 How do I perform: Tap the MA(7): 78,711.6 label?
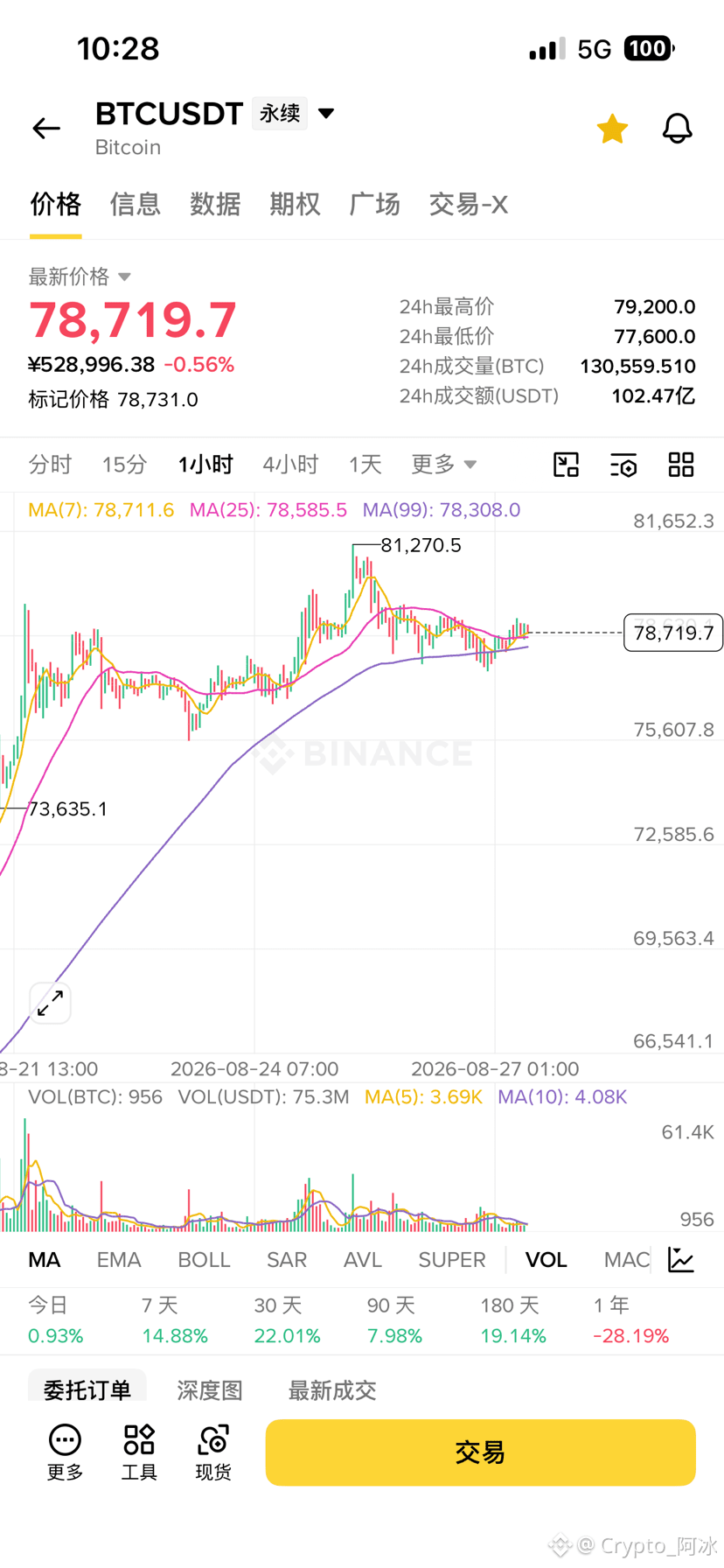101,510
